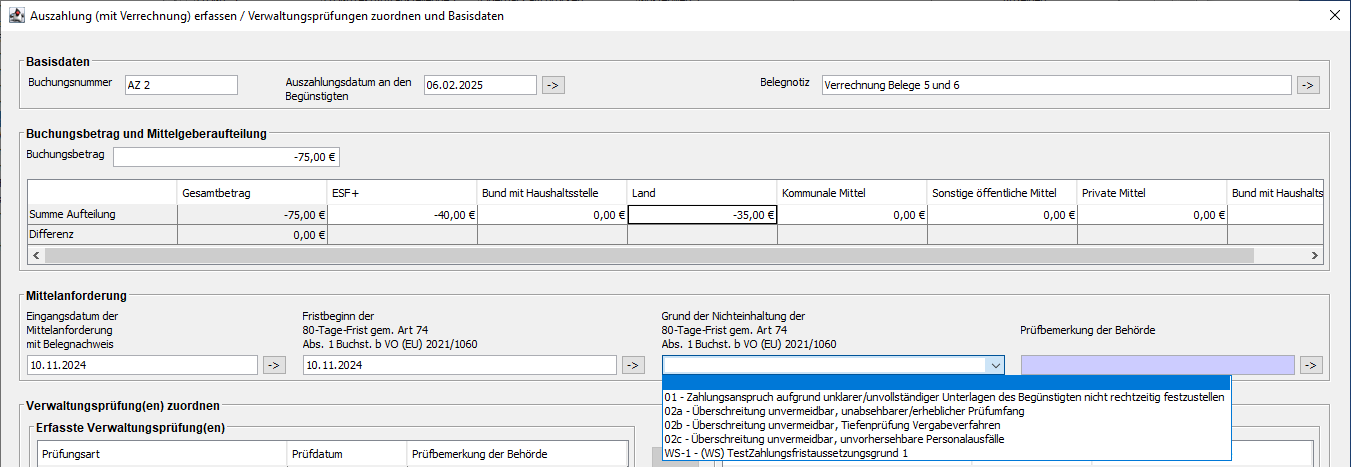1351x467 pixels.
Task: Click the arrow button next to Belegnotiz
Action: click(x=1308, y=85)
